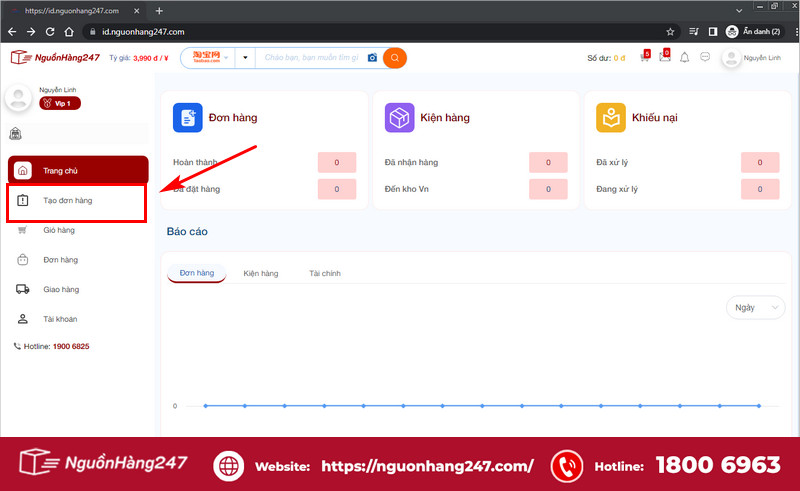This screenshot has width=800, height=491.
Task: Switch to the Kiện hàng report tab
Action: click(x=261, y=274)
